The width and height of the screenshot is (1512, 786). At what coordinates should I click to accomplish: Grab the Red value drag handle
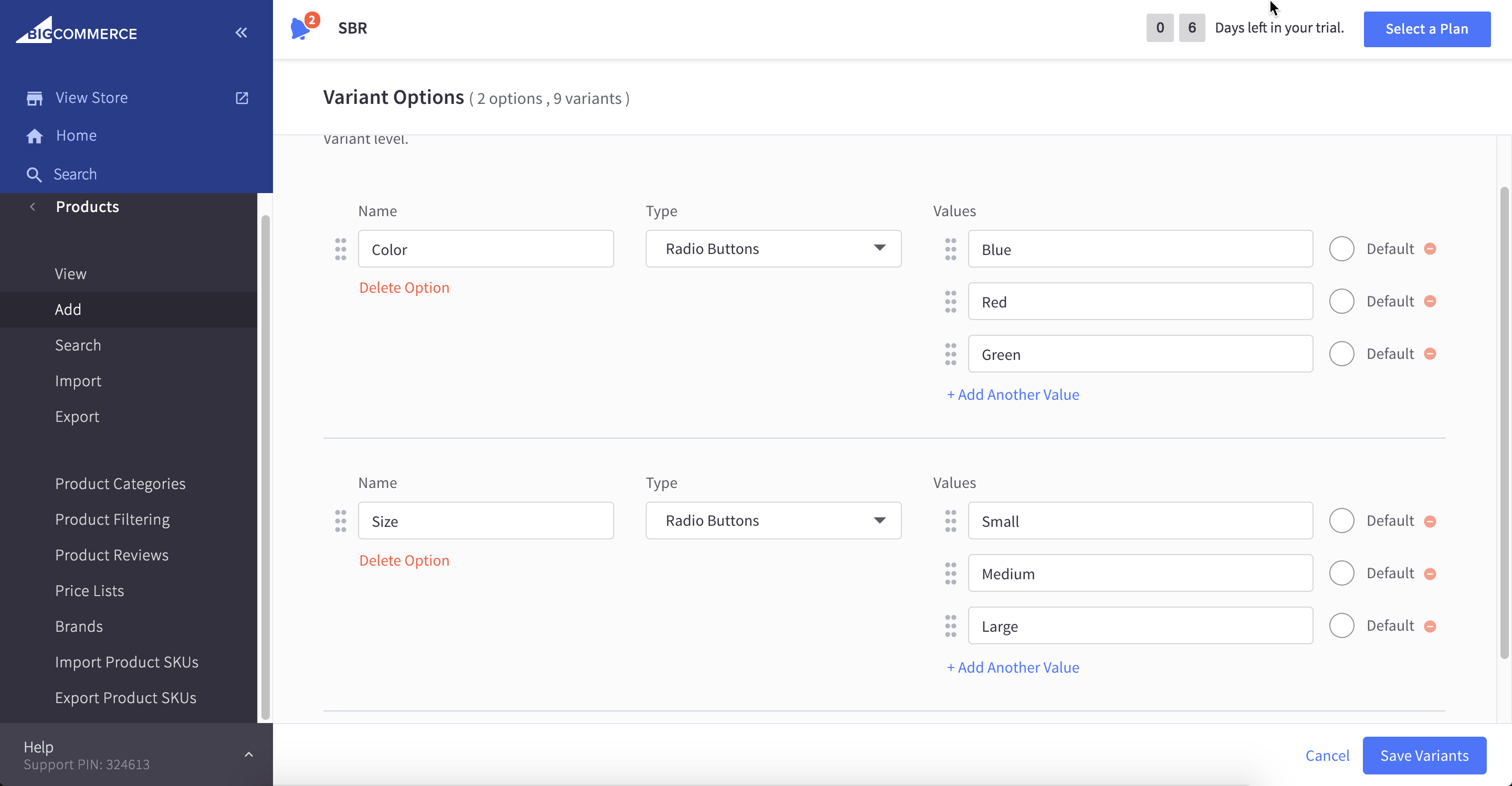tap(951, 302)
